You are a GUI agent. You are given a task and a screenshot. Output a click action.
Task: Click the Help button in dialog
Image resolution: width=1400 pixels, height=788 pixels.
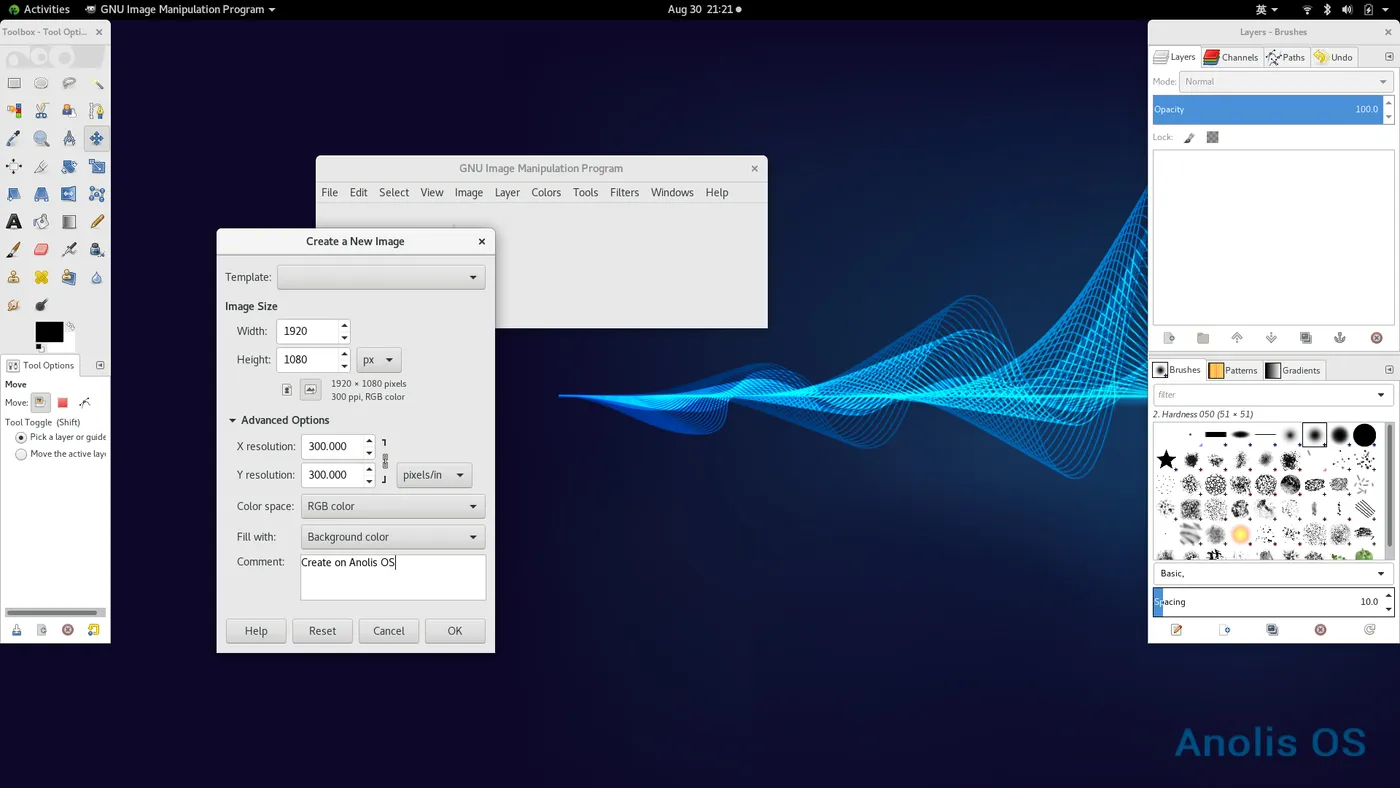coord(256,631)
